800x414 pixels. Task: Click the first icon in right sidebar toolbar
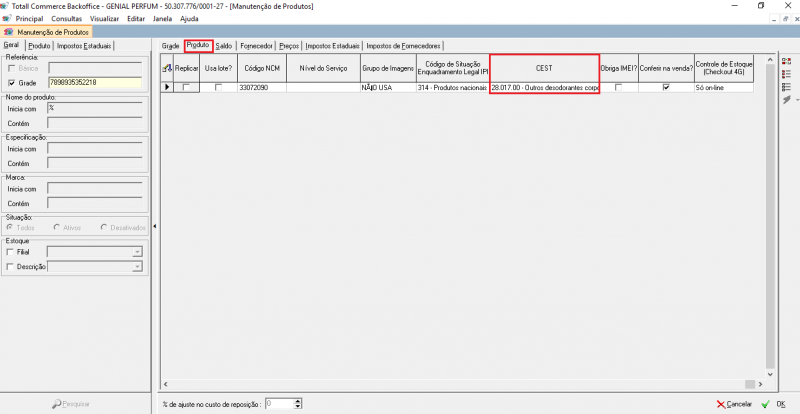[x=786, y=61]
